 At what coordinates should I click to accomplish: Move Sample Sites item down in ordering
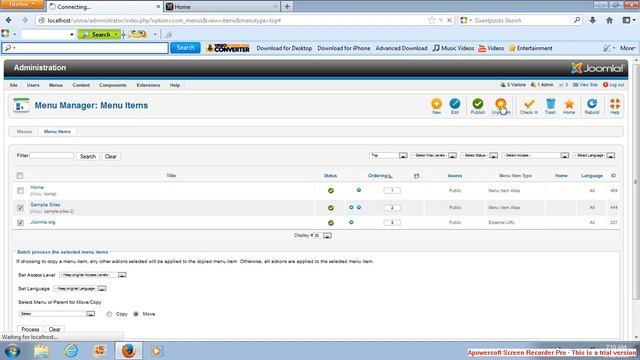pyautogui.click(x=359, y=207)
